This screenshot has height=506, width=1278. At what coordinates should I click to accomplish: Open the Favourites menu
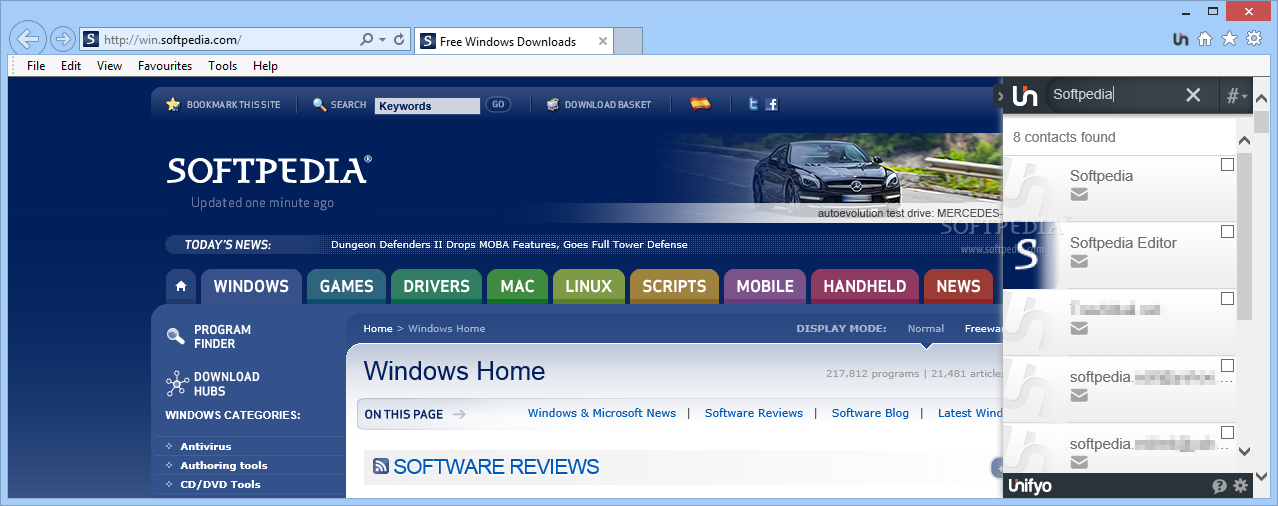[165, 66]
